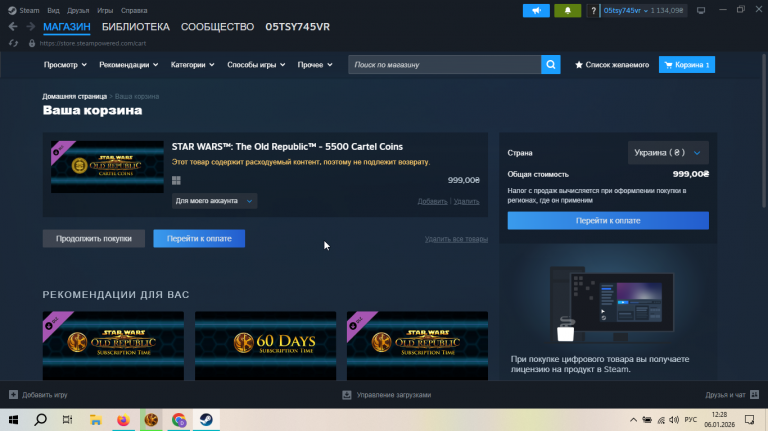Click the Windows platform icon on cart item
The height and width of the screenshot is (431, 768).
pyautogui.click(x=176, y=180)
